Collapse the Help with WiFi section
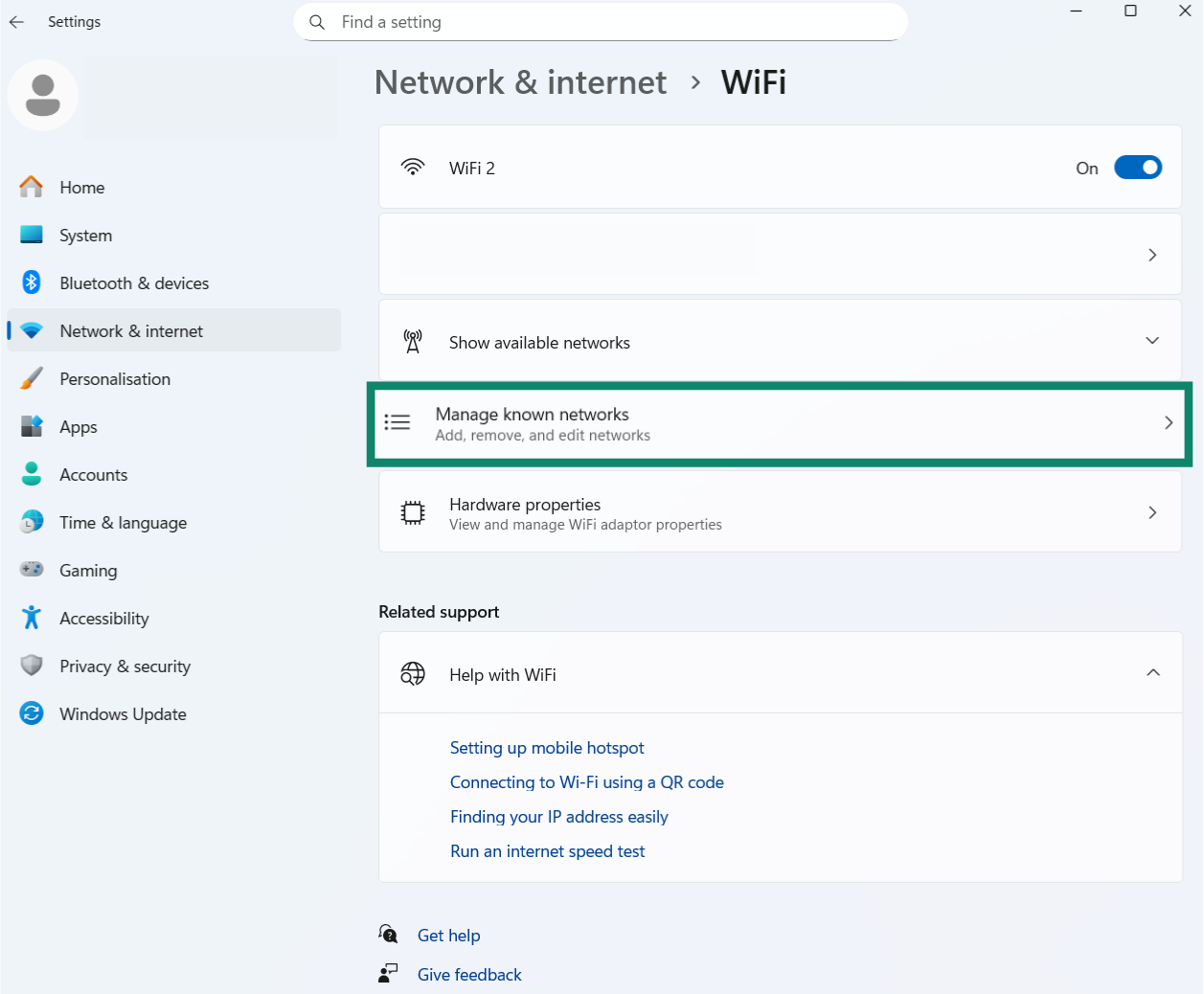 [x=1152, y=672]
